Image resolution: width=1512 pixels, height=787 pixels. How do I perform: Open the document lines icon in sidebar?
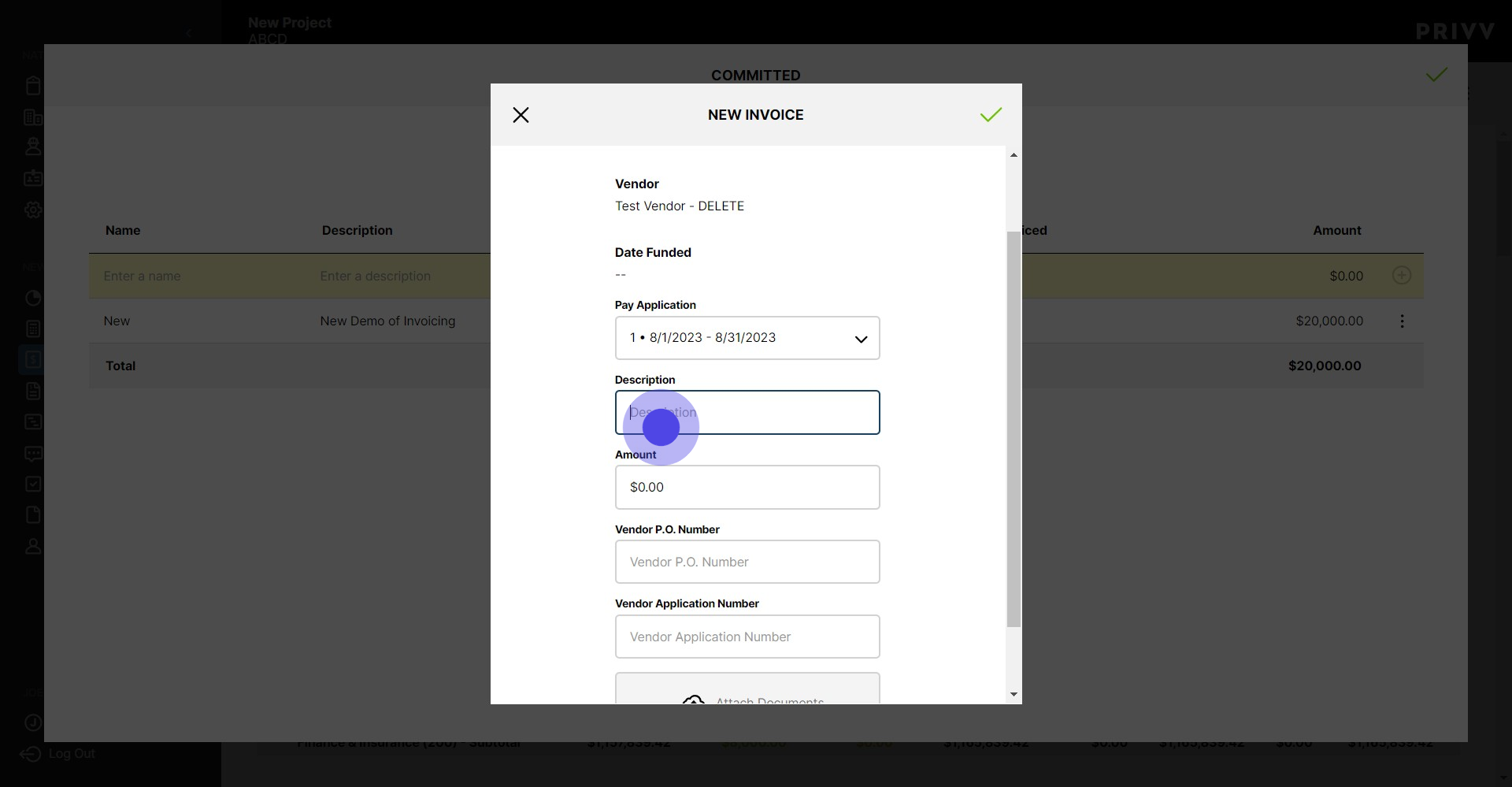[33, 391]
